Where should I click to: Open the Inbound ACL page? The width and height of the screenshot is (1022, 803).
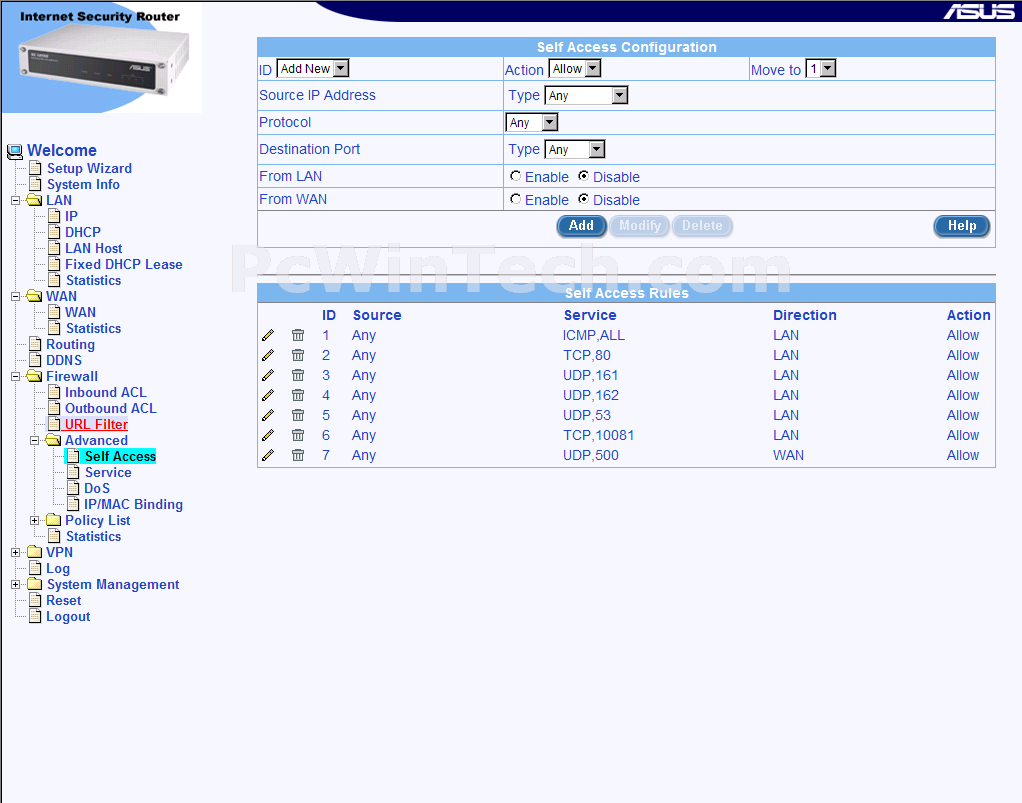(106, 392)
